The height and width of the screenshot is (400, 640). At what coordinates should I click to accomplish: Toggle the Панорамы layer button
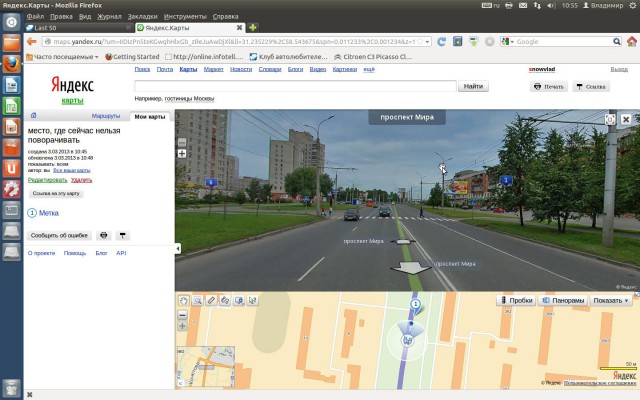[563, 300]
